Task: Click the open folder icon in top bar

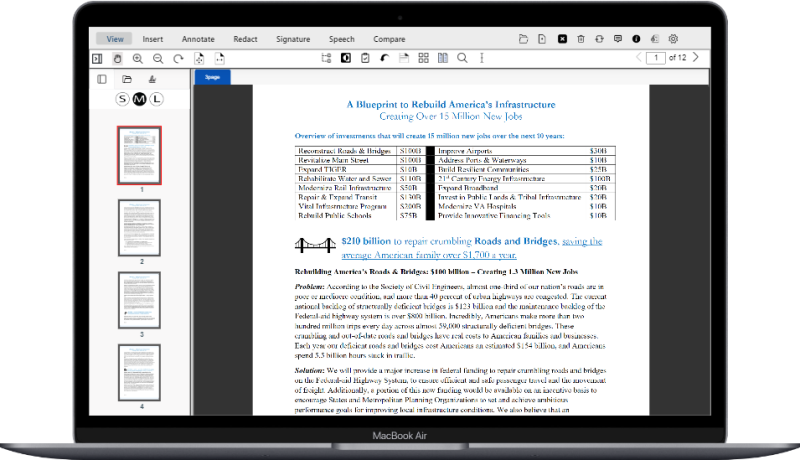Action: tap(524, 39)
